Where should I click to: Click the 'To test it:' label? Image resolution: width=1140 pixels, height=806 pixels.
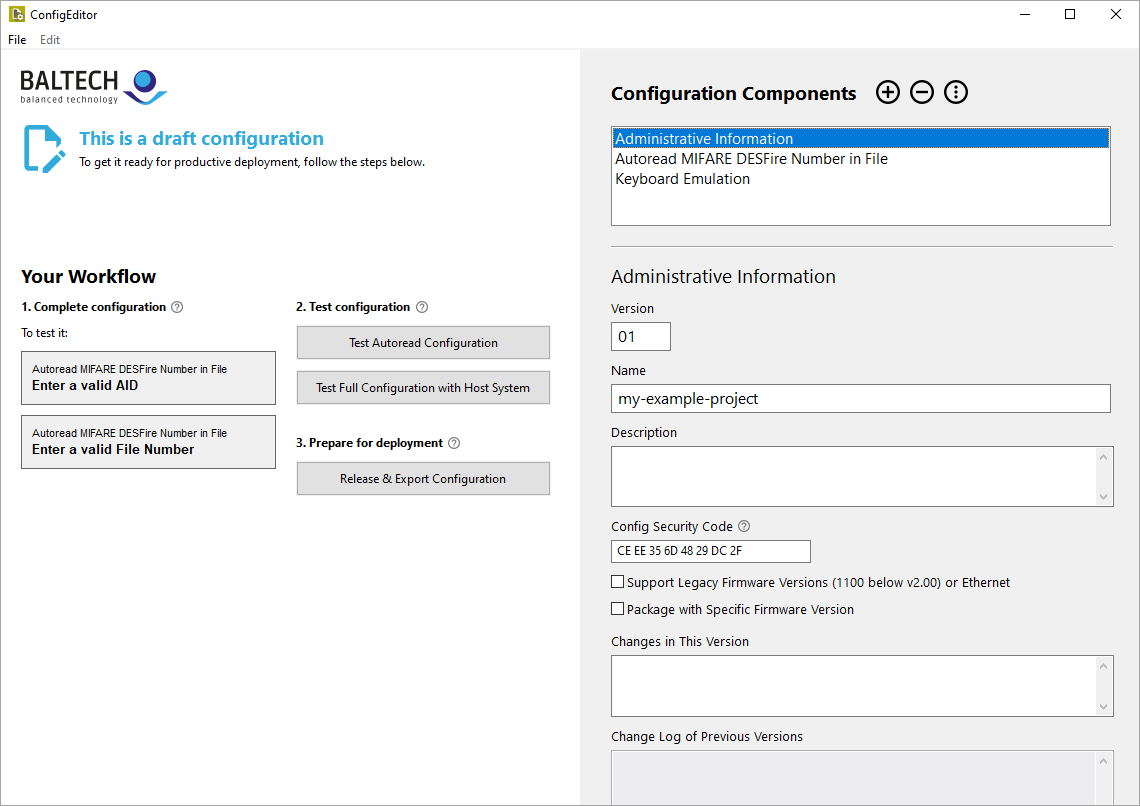point(44,333)
